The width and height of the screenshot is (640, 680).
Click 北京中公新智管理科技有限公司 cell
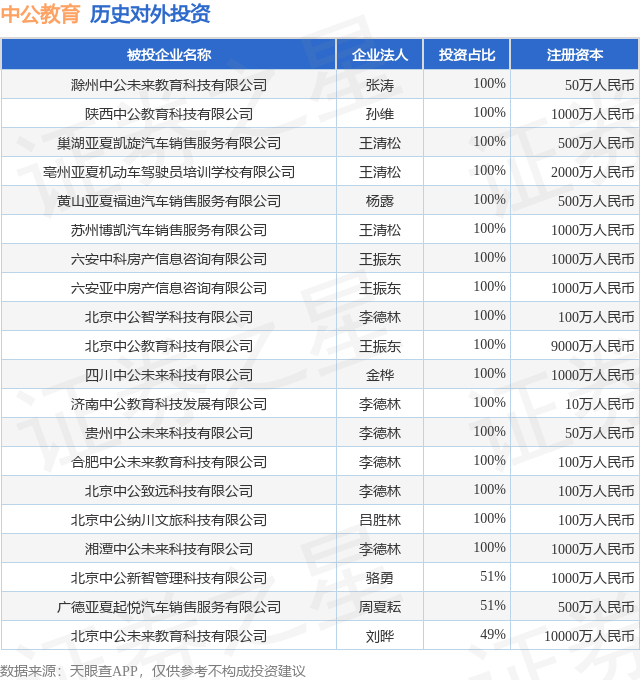(169, 579)
